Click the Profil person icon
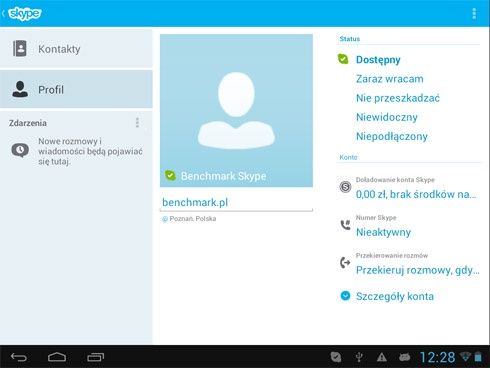 20,89
